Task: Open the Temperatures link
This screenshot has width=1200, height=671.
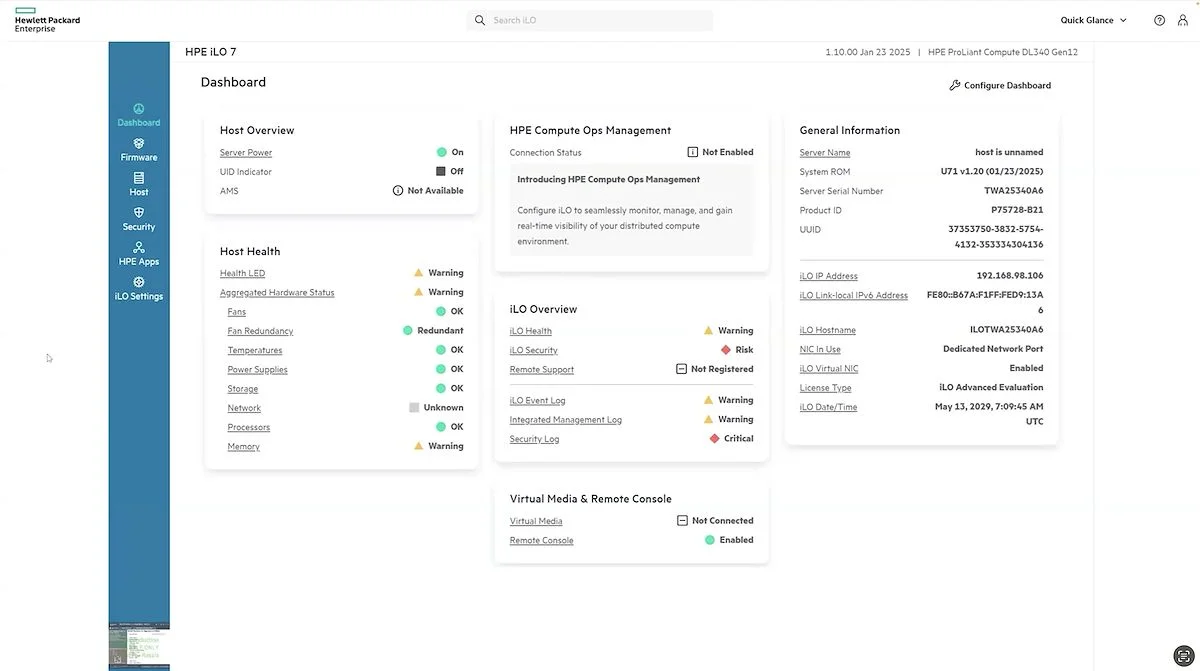Action: coord(255,351)
